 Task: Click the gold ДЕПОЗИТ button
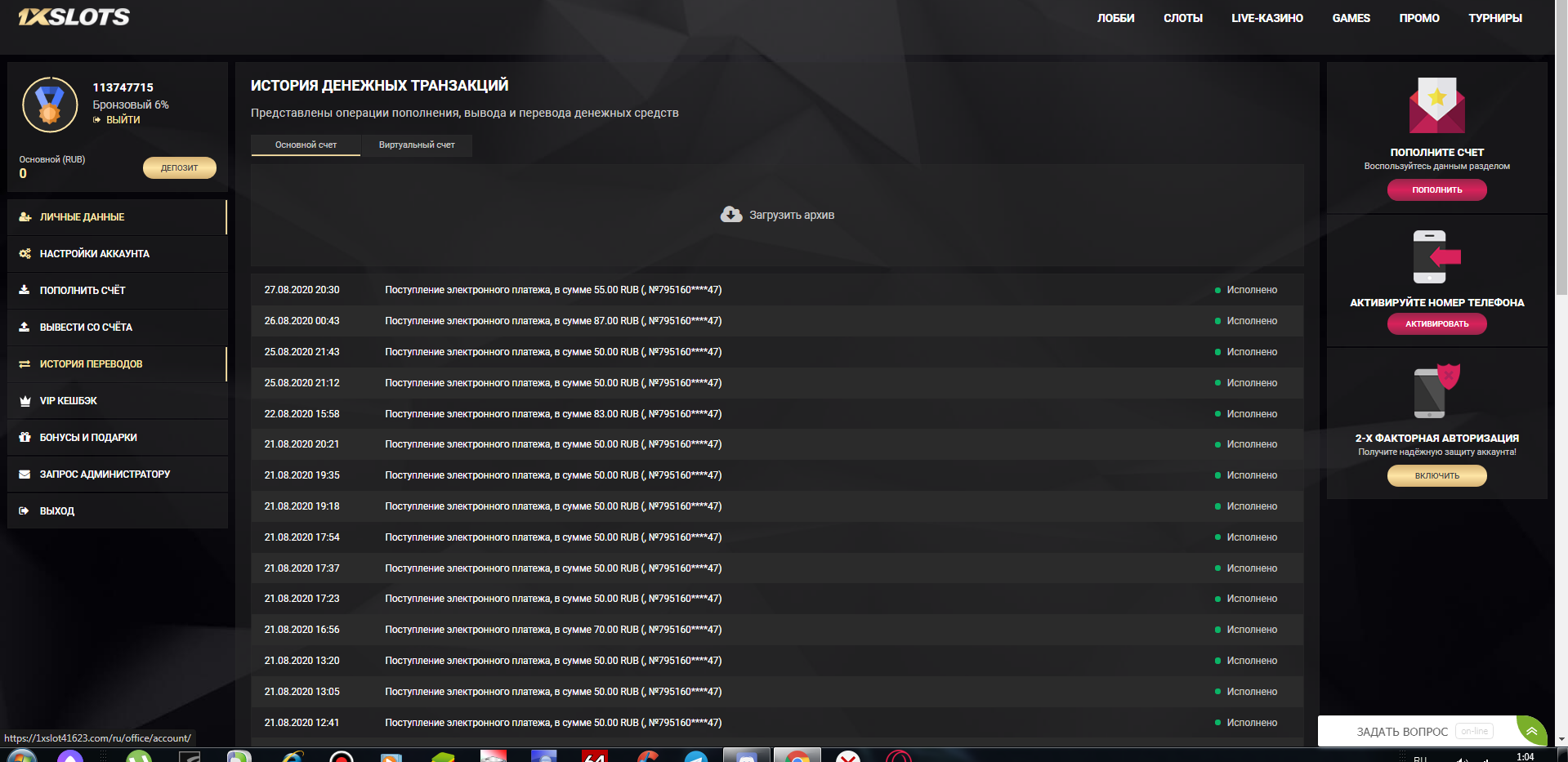180,167
